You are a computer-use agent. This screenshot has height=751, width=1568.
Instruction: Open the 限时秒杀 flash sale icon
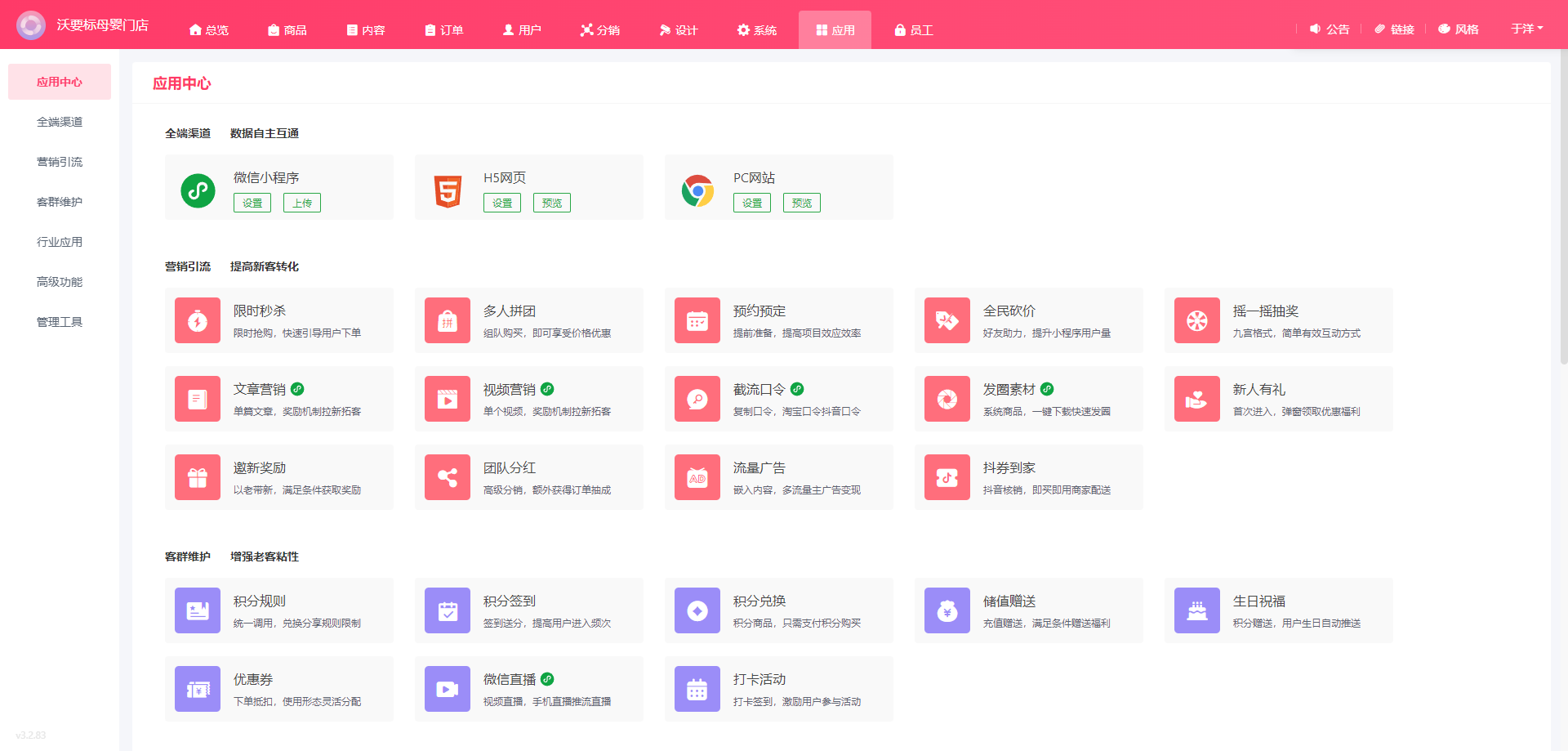point(198,320)
